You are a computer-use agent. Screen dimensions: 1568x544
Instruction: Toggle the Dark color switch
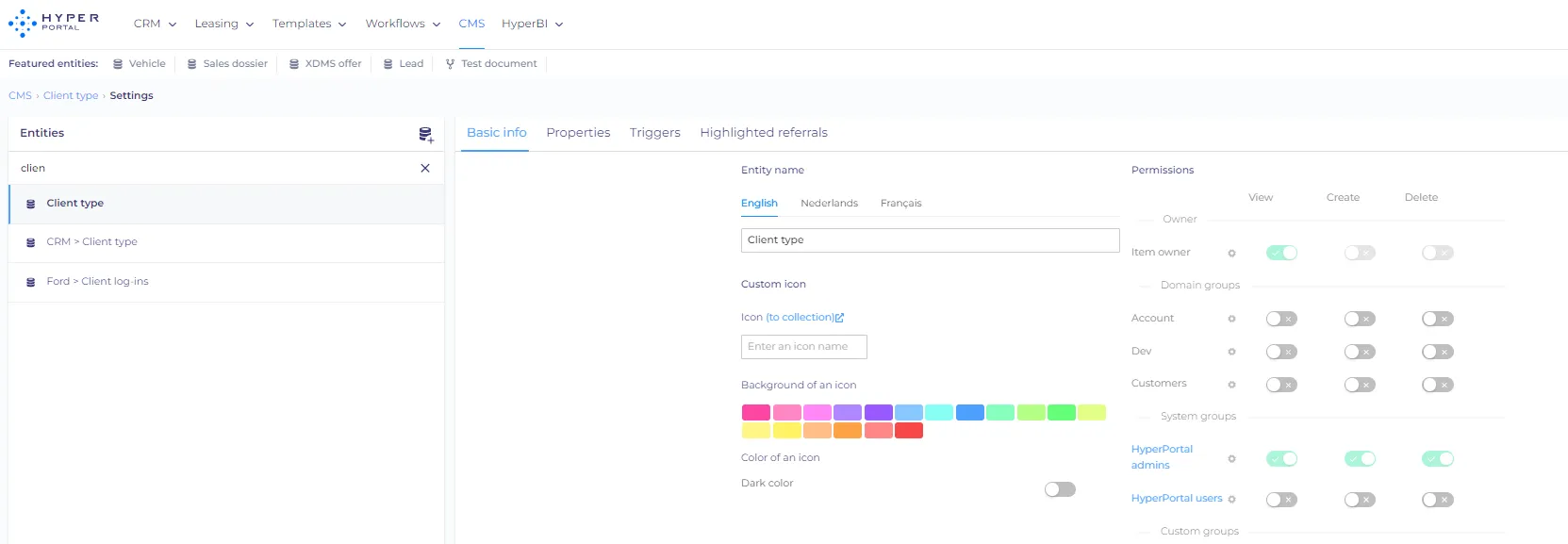[x=1060, y=489]
